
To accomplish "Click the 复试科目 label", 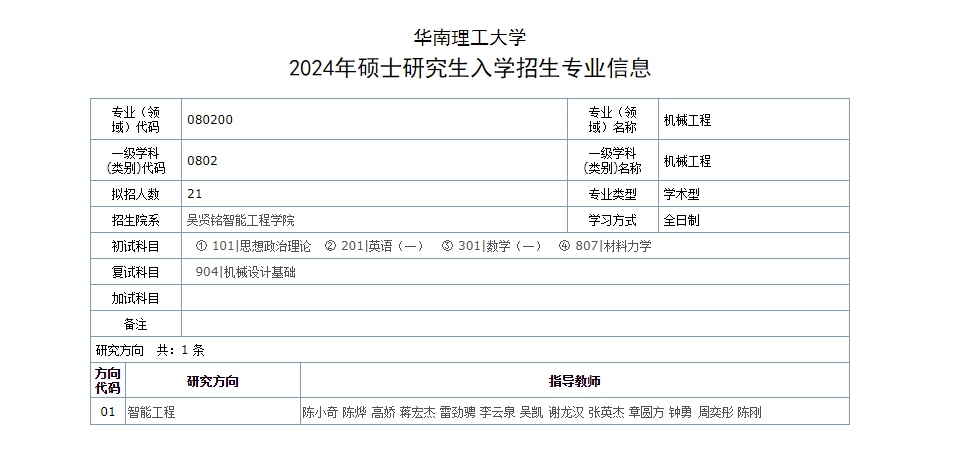I will click(135, 272).
